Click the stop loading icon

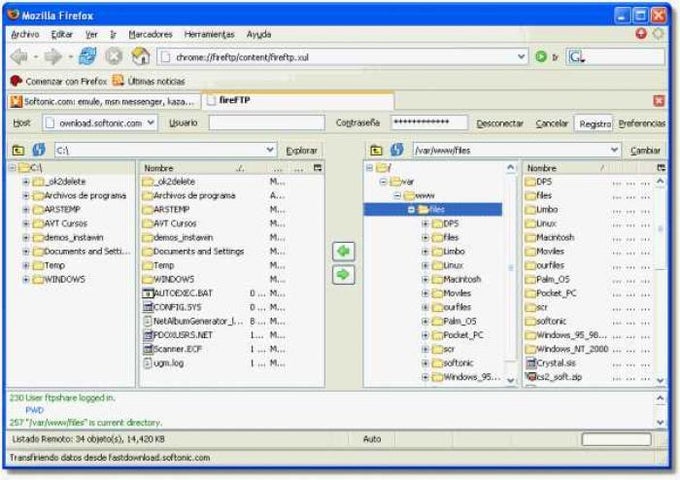click(114, 56)
